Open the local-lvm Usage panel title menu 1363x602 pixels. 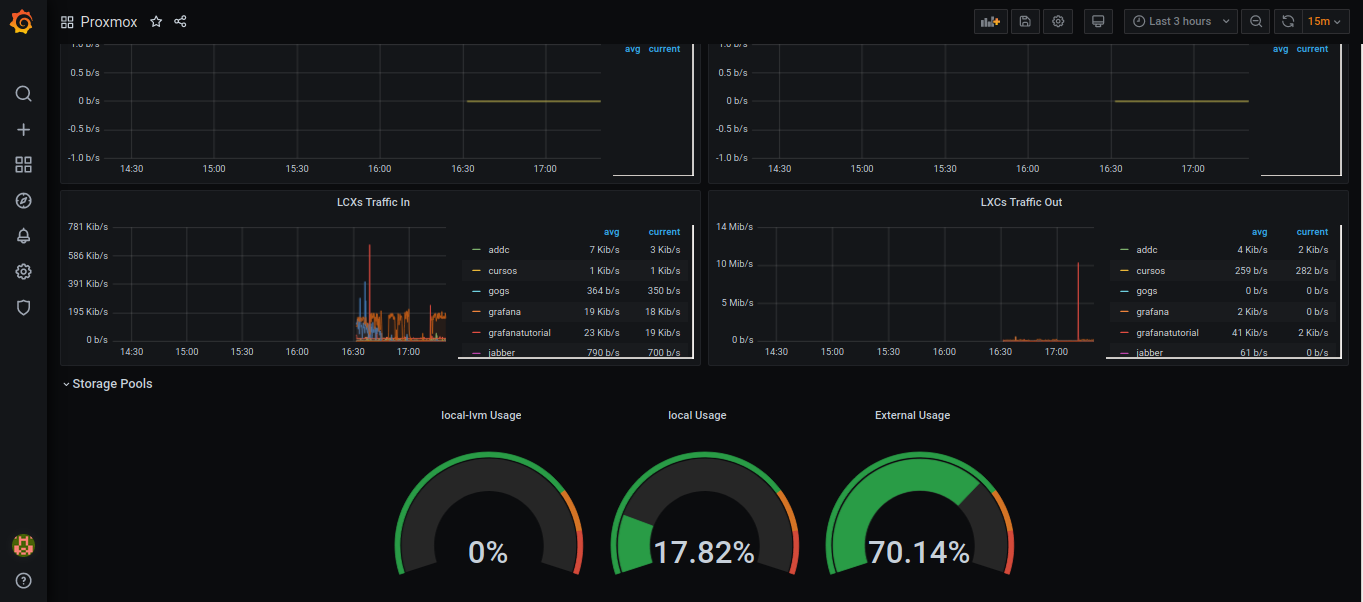[x=481, y=415]
